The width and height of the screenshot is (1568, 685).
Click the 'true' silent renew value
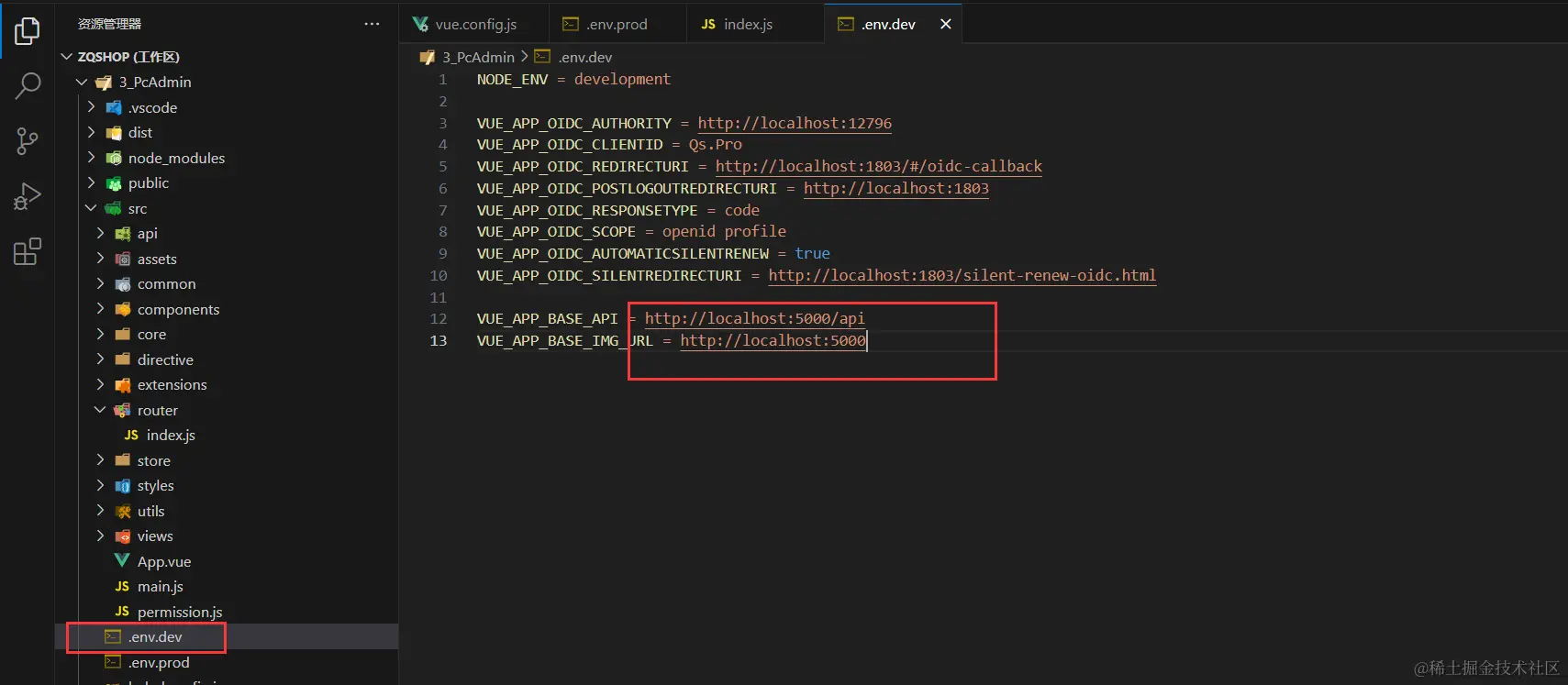(x=812, y=253)
